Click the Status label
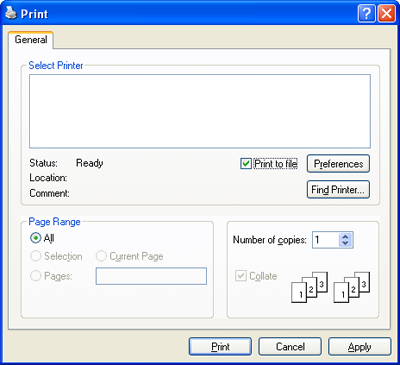 click(43, 163)
